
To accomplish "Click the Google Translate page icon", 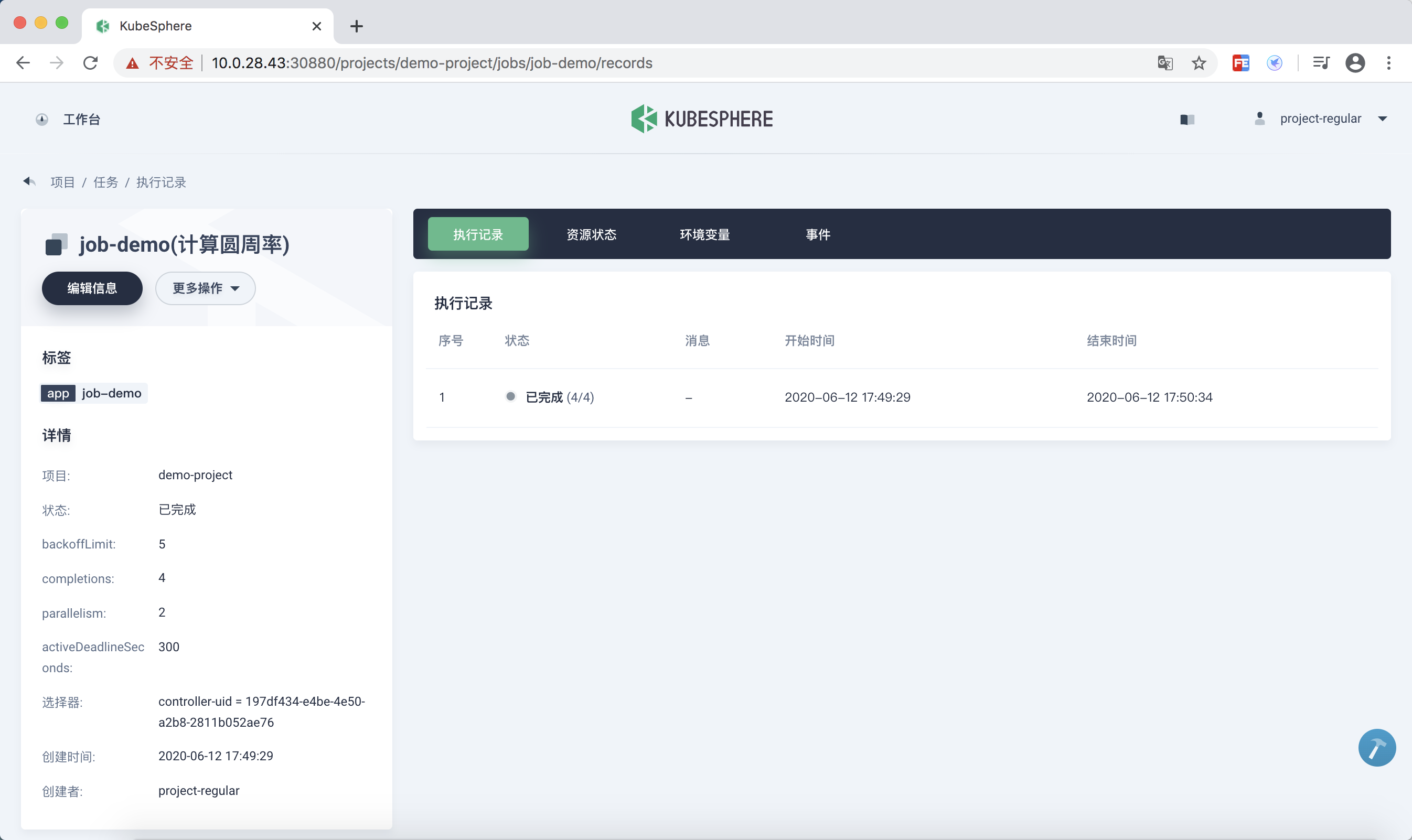I will tap(1164, 63).
